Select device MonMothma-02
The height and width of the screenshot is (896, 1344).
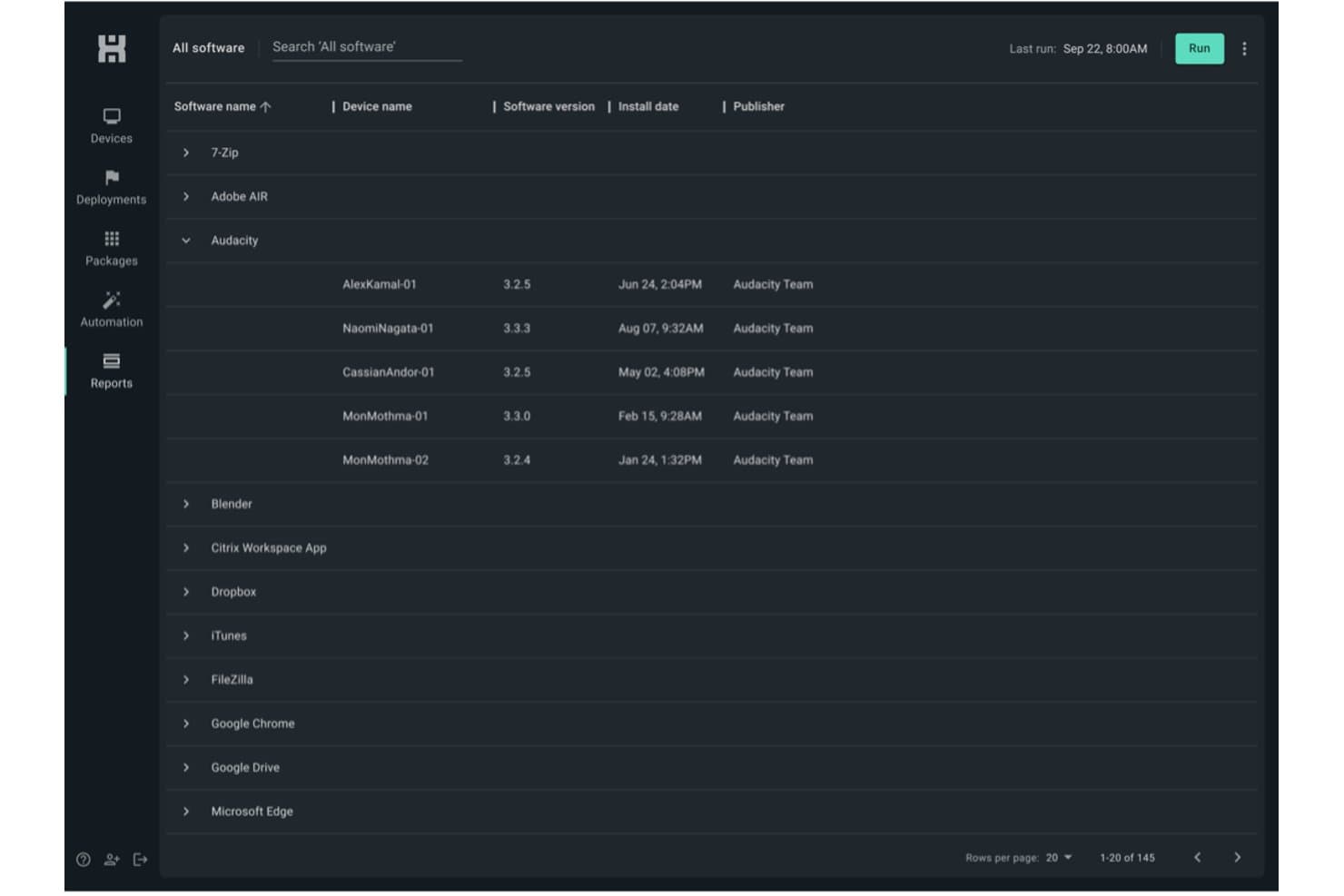click(x=385, y=460)
